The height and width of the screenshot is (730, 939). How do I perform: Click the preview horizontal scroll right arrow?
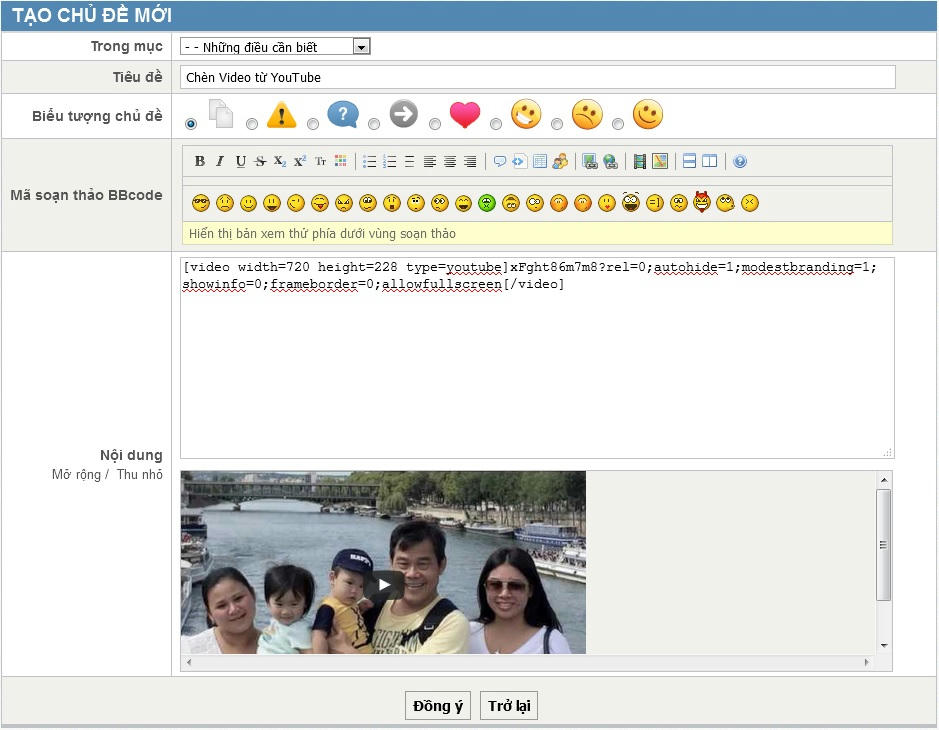(866, 662)
